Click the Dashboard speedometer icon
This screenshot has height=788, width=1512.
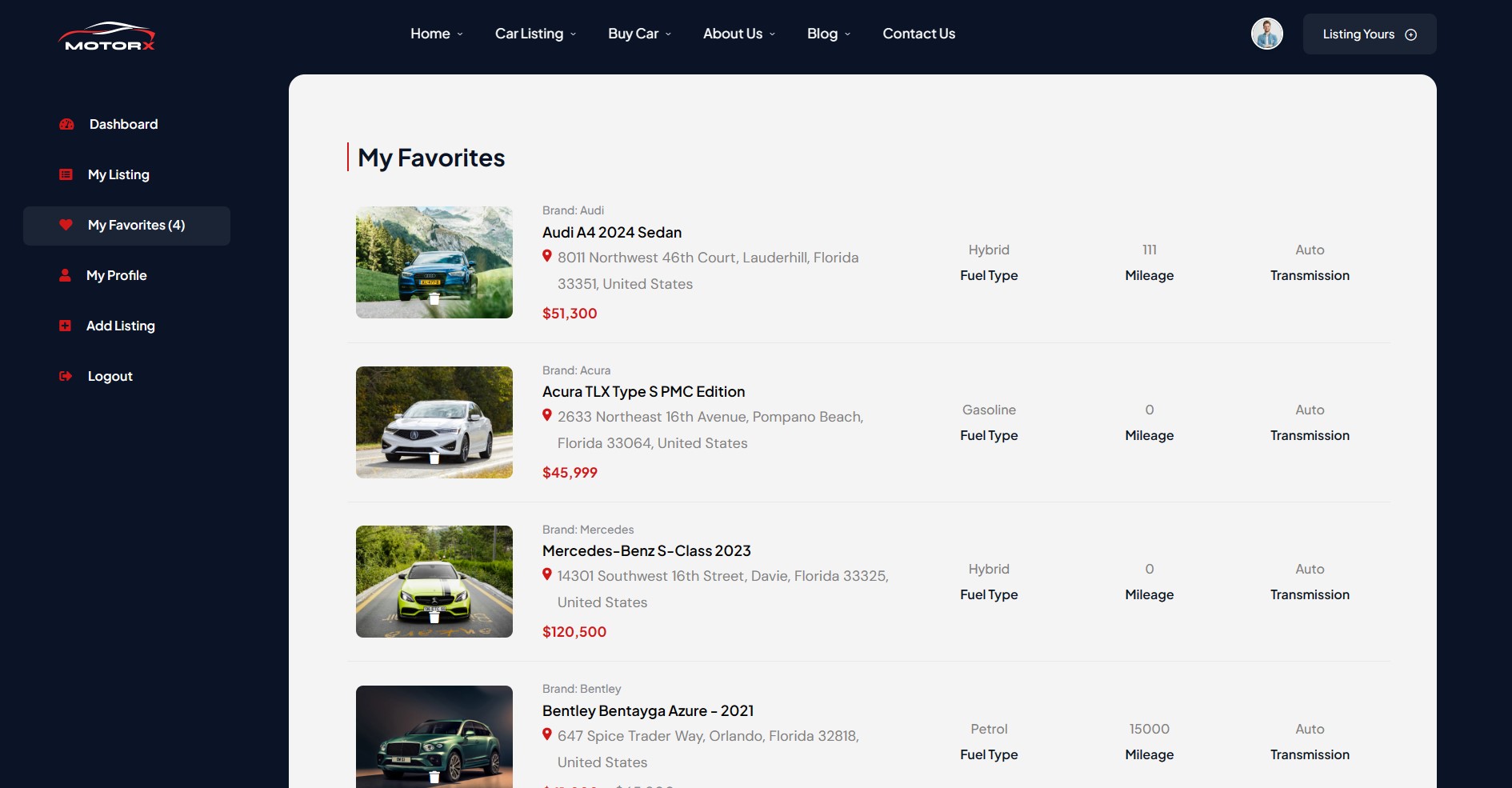click(x=66, y=124)
